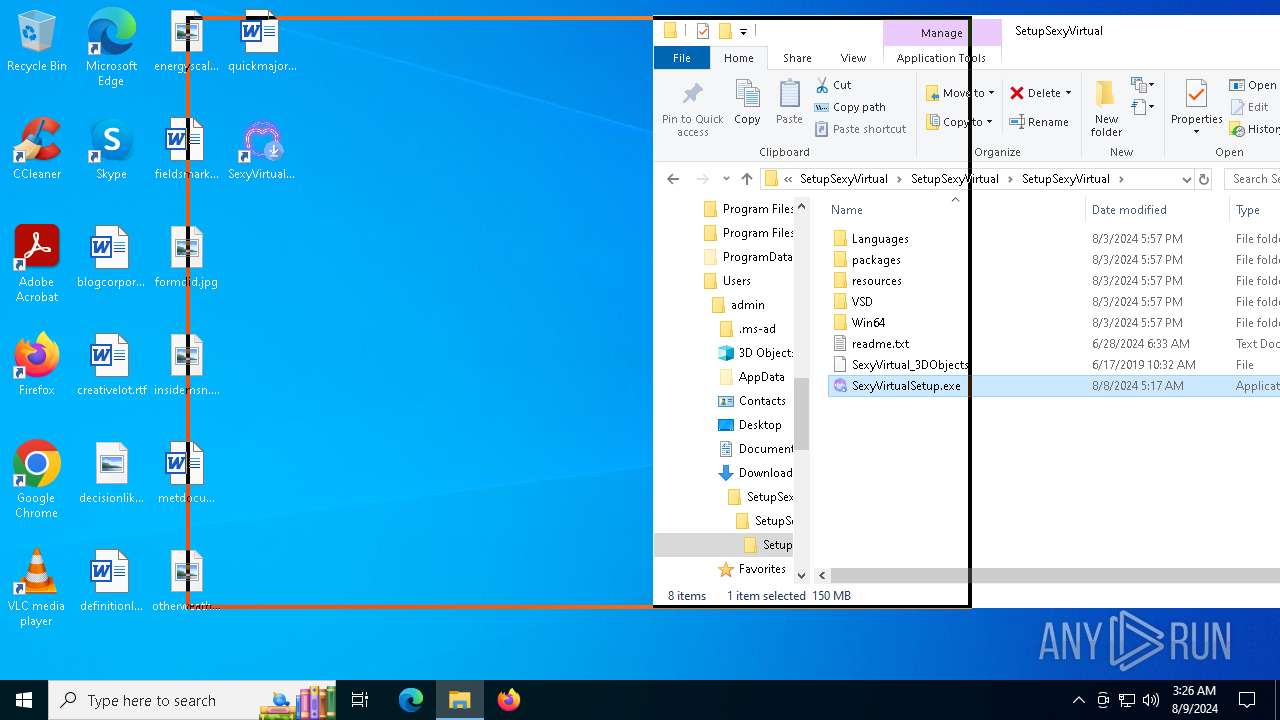Select the CCleaner desktop shortcut
Screen dimensions: 1280x720
pyautogui.click(x=37, y=148)
